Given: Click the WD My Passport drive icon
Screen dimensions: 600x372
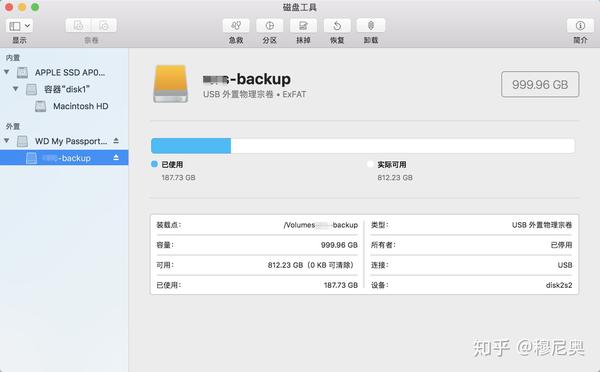Looking at the screenshot, I should click(x=22, y=141).
